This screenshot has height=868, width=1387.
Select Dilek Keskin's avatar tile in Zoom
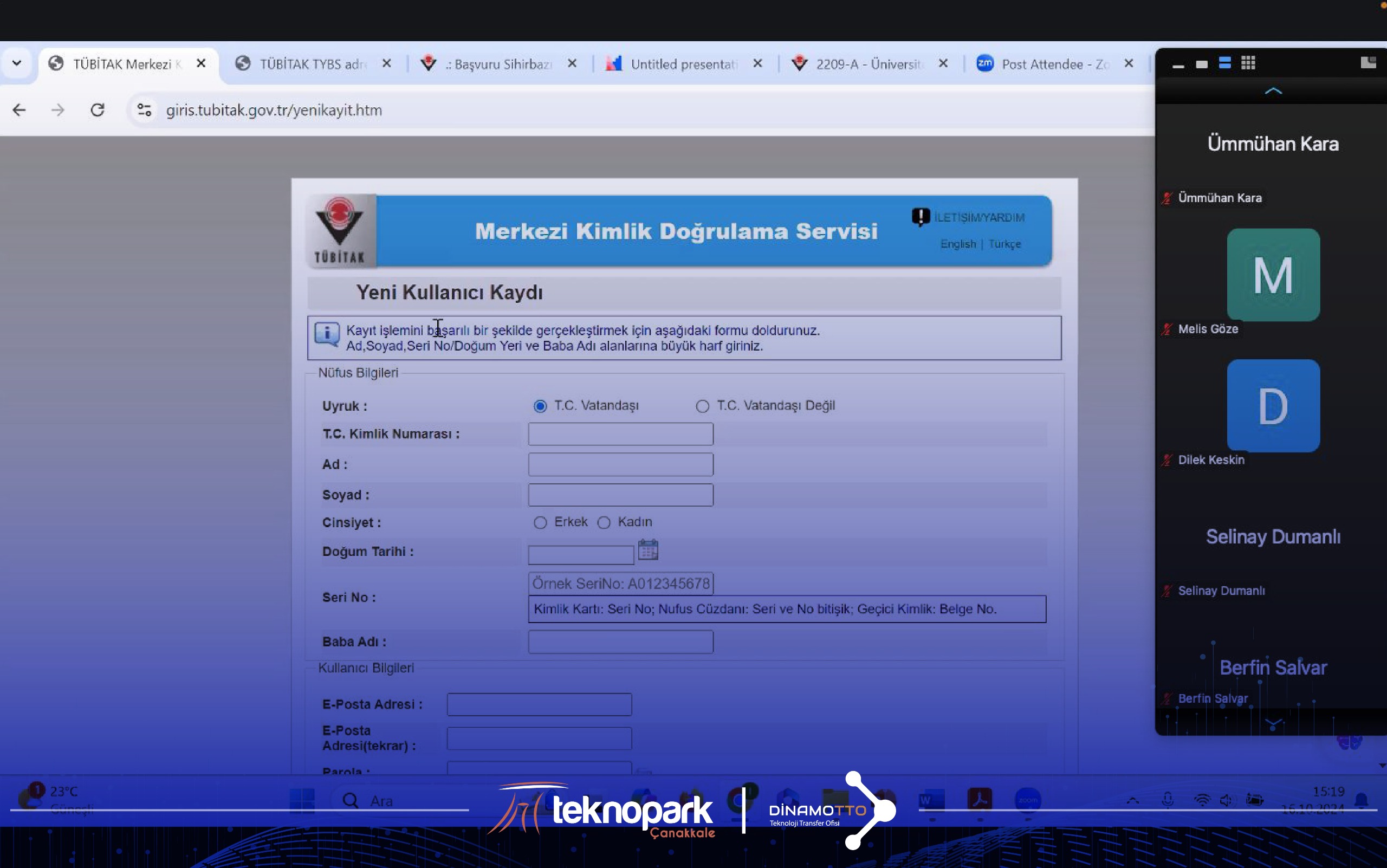[x=1273, y=406]
